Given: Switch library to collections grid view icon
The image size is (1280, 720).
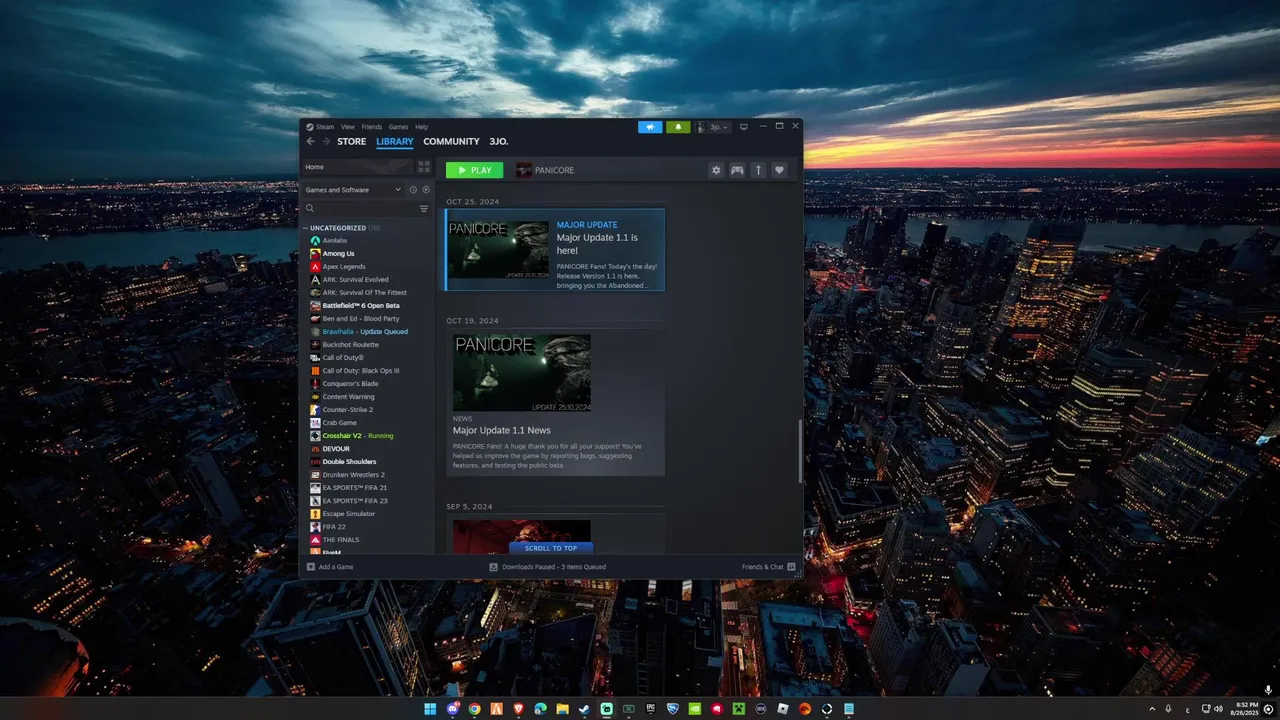Looking at the screenshot, I should (424, 167).
